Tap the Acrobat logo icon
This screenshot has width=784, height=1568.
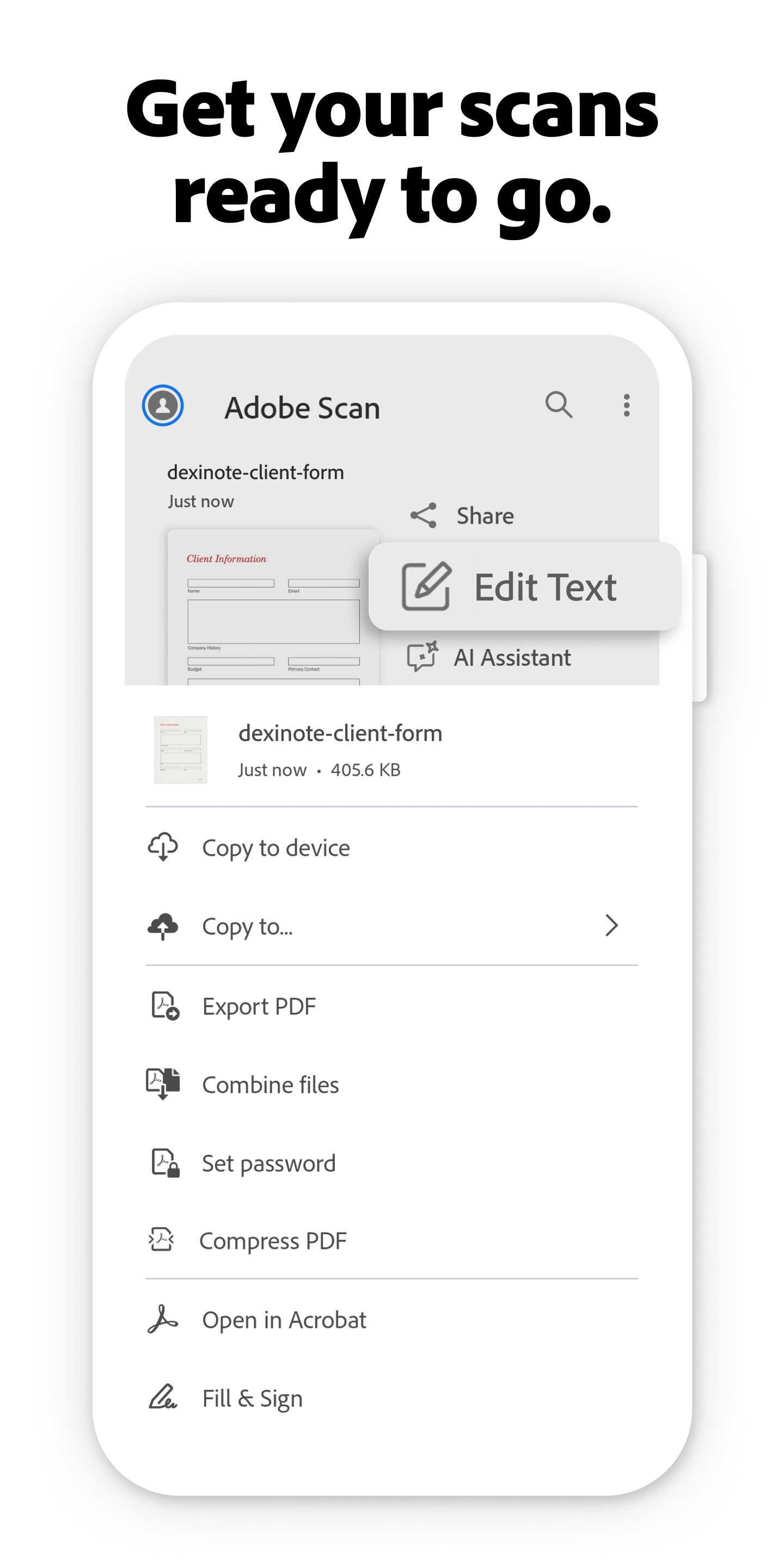click(163, 1319)
